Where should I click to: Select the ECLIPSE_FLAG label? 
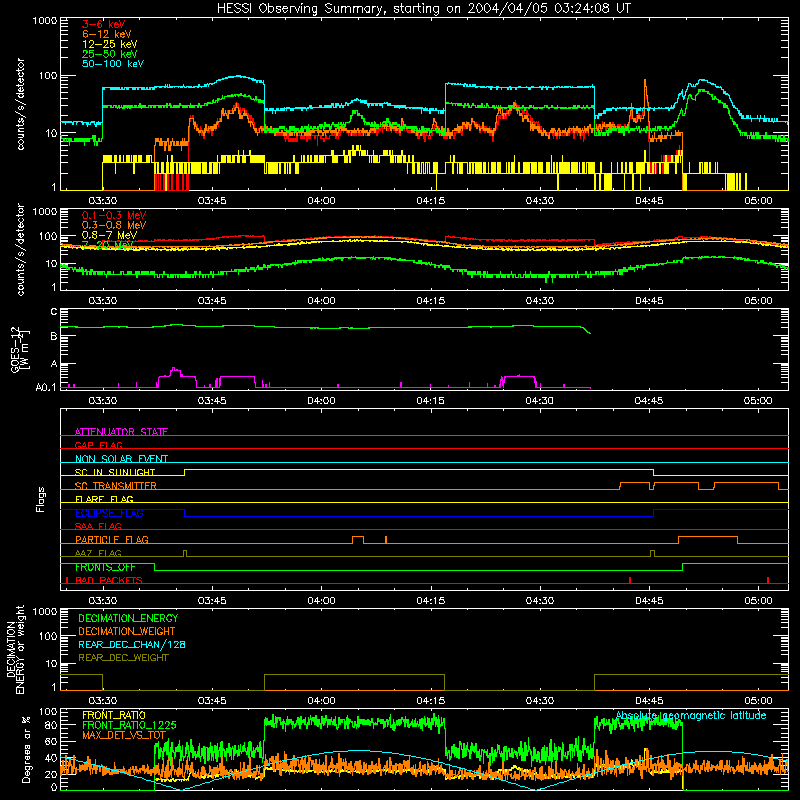coord(109,513)
